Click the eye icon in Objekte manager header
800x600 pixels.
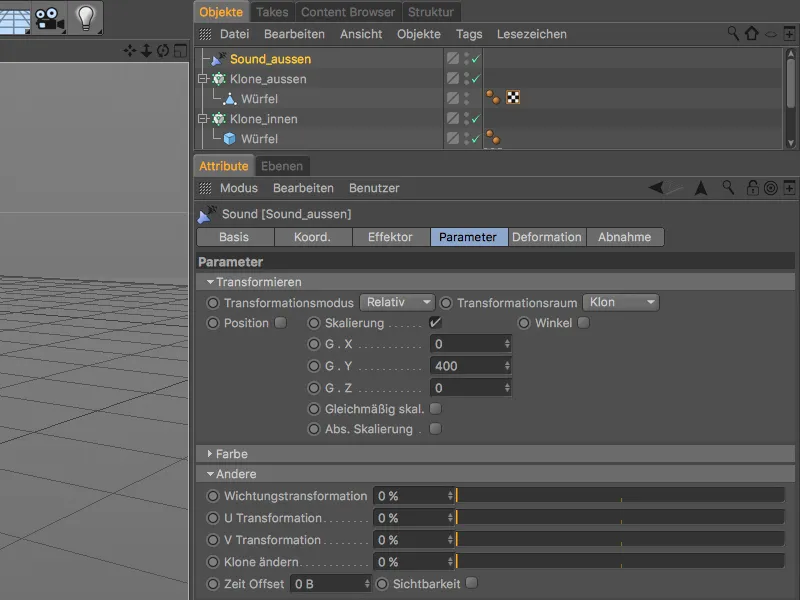tap(770, 34)
